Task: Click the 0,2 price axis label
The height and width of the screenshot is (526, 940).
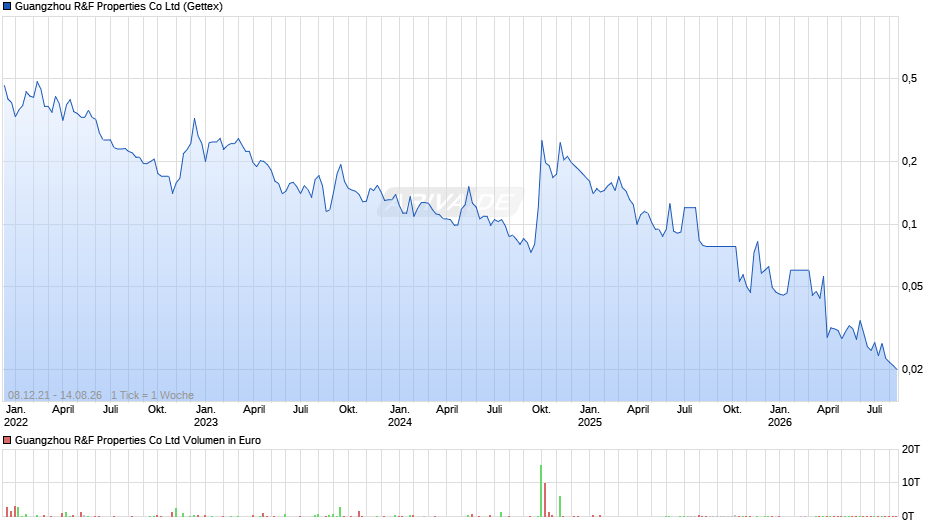Action: click(x=909, y=161)
